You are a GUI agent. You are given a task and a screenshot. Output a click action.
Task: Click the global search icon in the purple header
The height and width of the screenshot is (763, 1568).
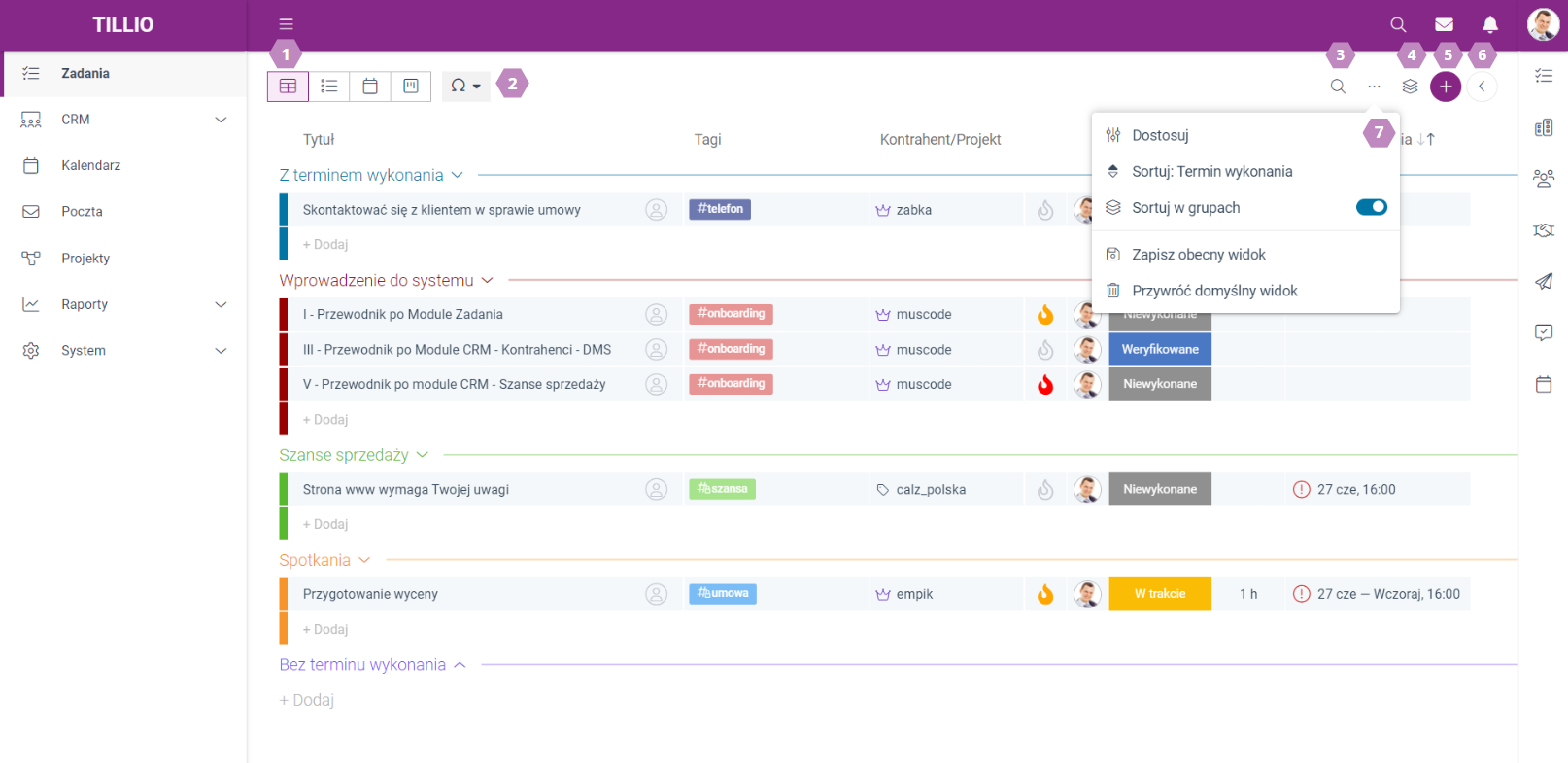(x=1398, y=24)
